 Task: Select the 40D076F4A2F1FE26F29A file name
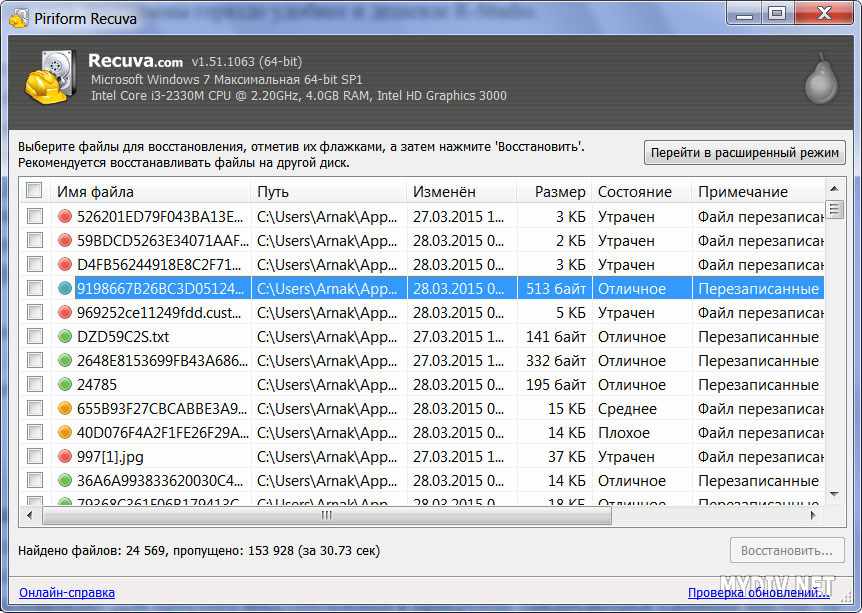point(163,433)
